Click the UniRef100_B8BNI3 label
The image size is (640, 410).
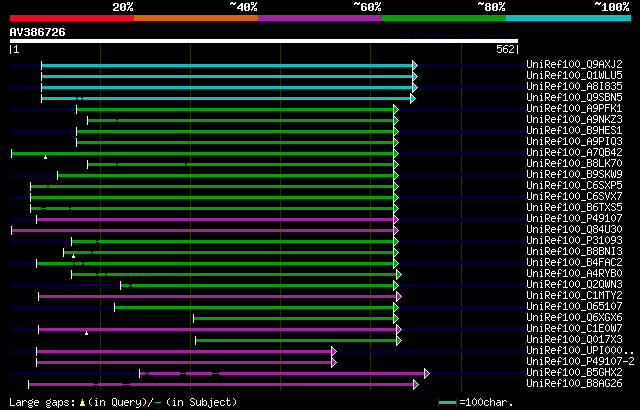click(x=574, y=252)
